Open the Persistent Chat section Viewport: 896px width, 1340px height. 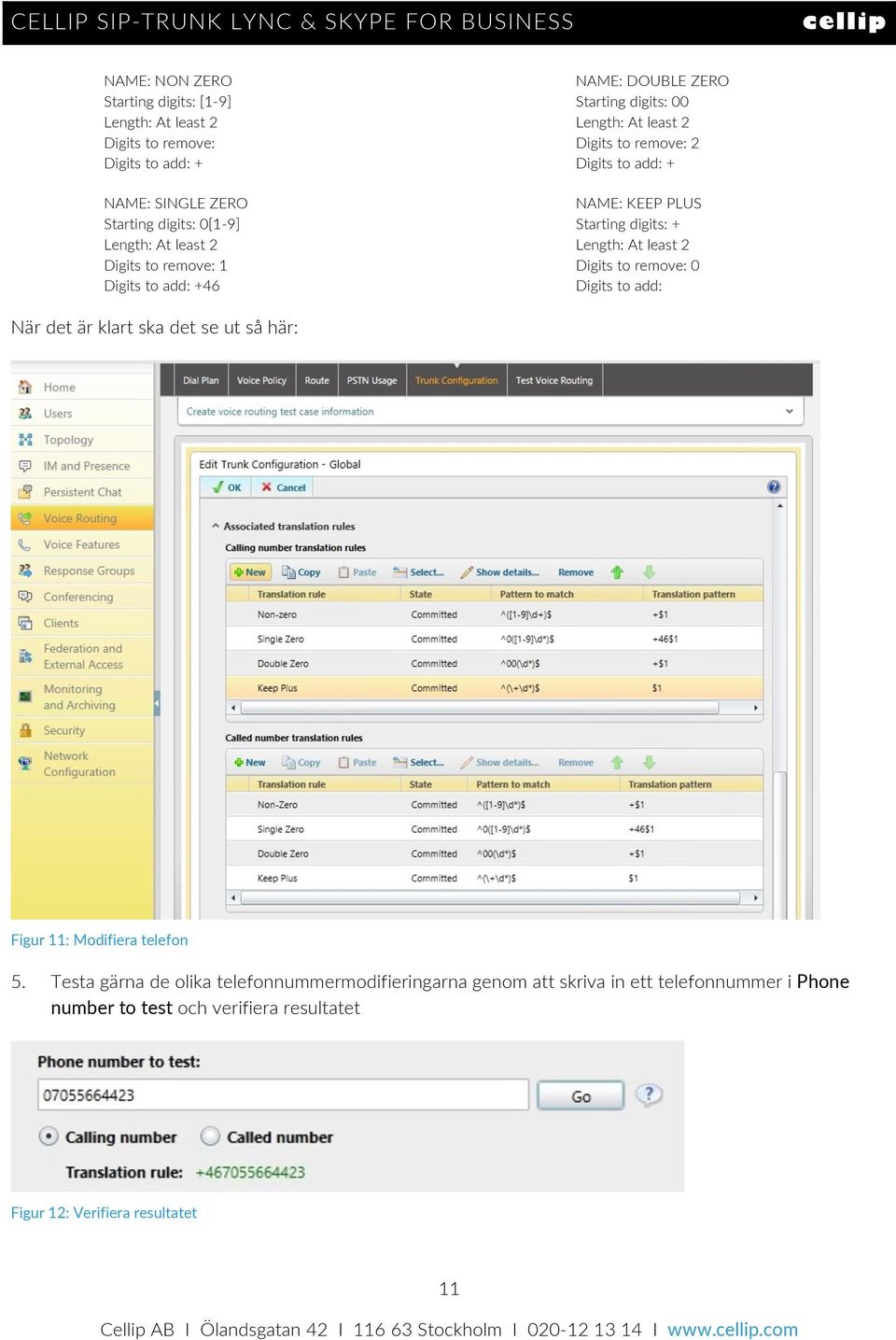point(82,491)
